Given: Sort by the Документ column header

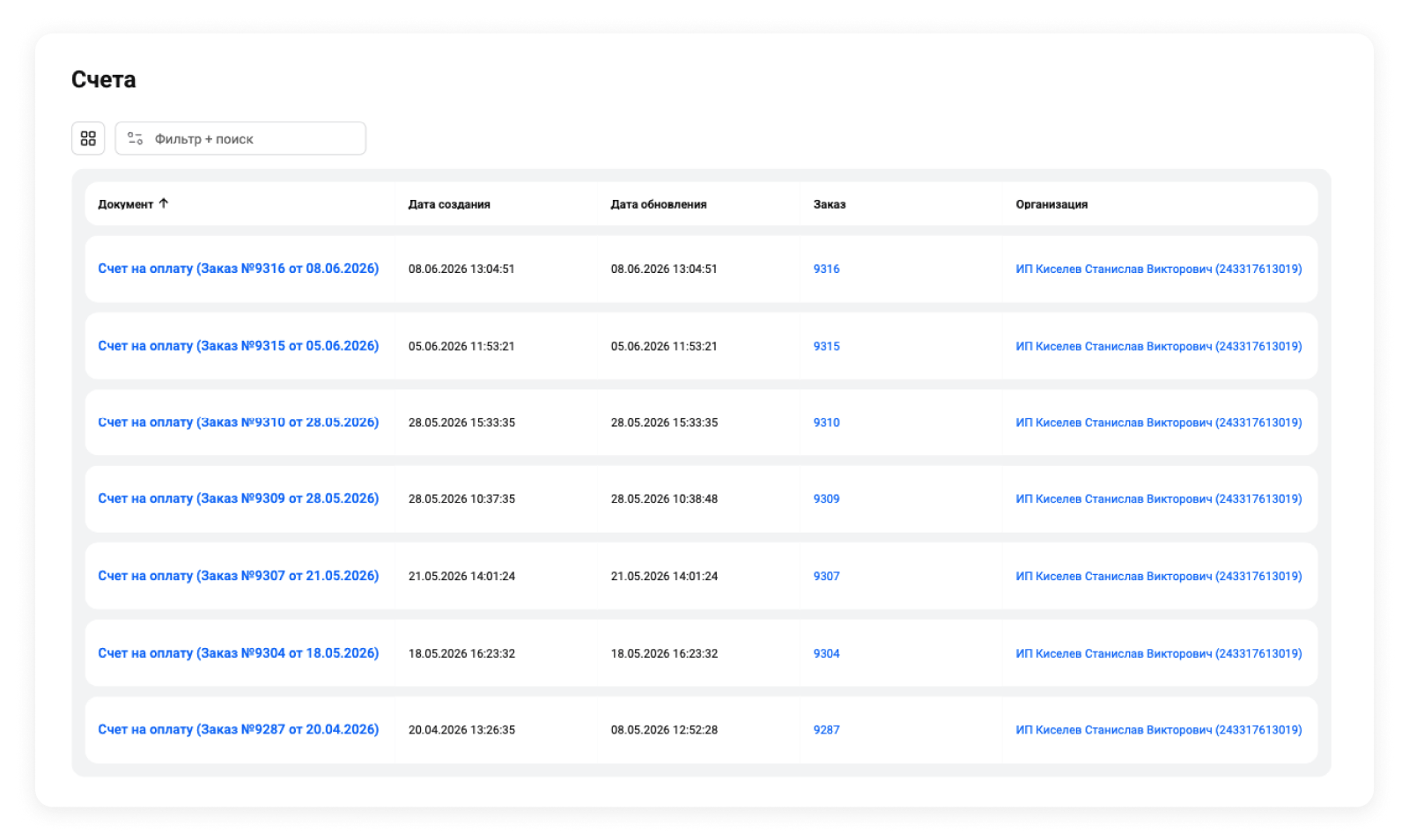Looking at the screenshot, I should [126, 204].
